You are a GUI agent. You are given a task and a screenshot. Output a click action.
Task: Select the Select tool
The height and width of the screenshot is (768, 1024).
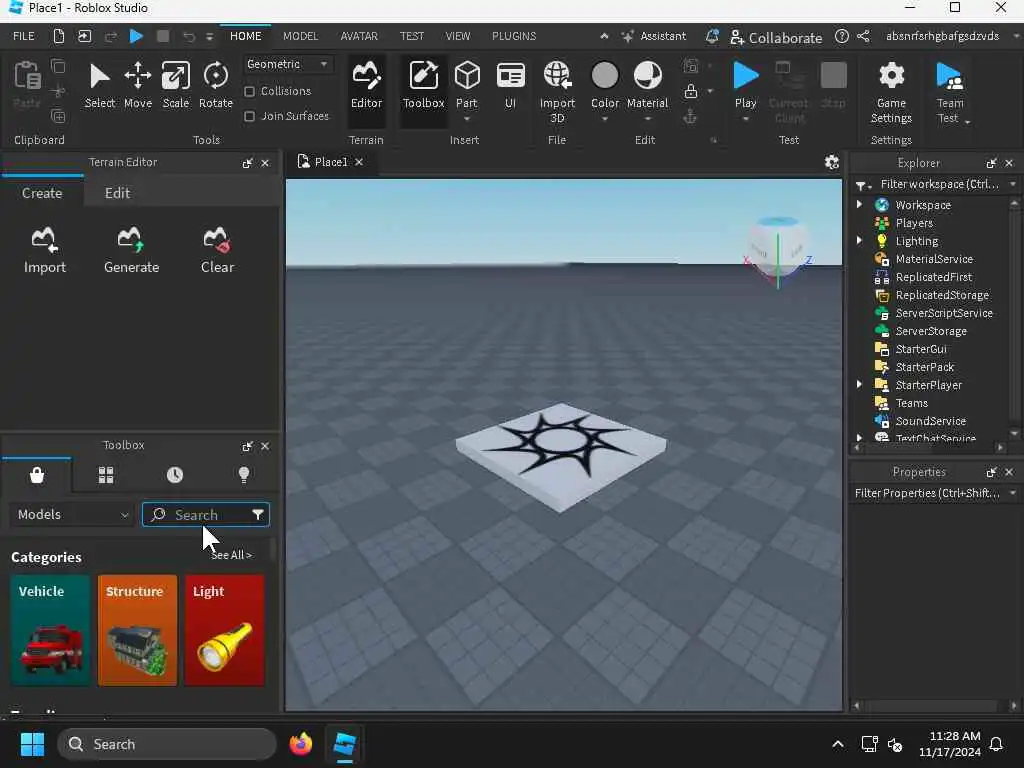99,86
